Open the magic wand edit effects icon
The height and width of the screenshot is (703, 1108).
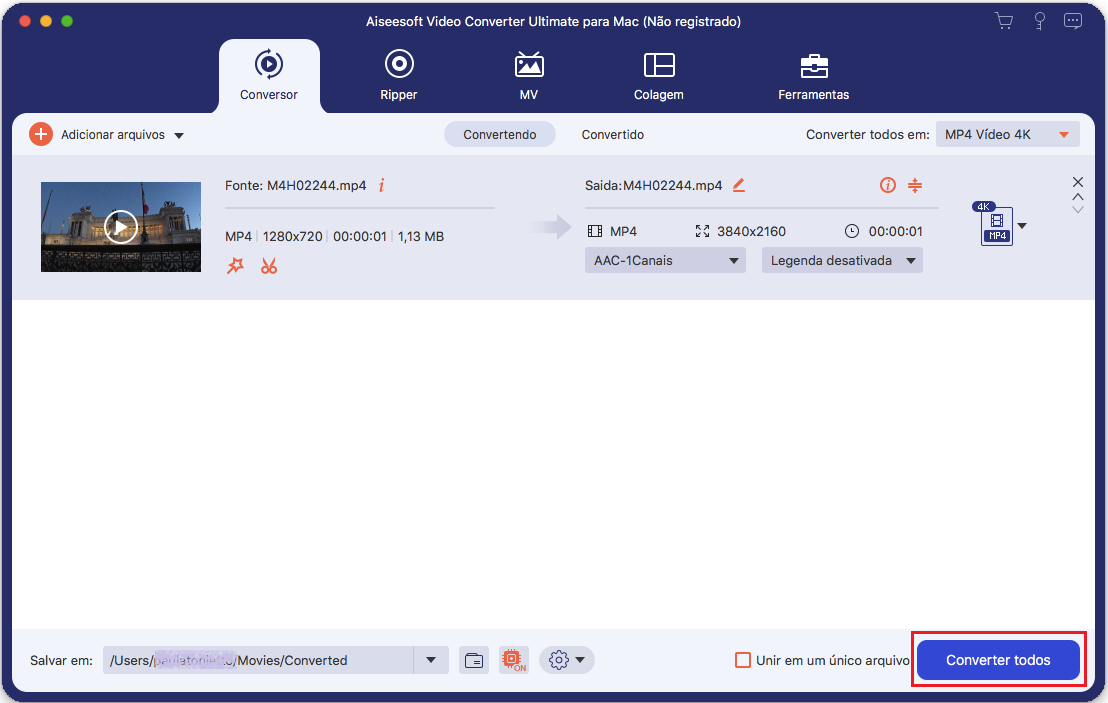(x=235, y=266)
